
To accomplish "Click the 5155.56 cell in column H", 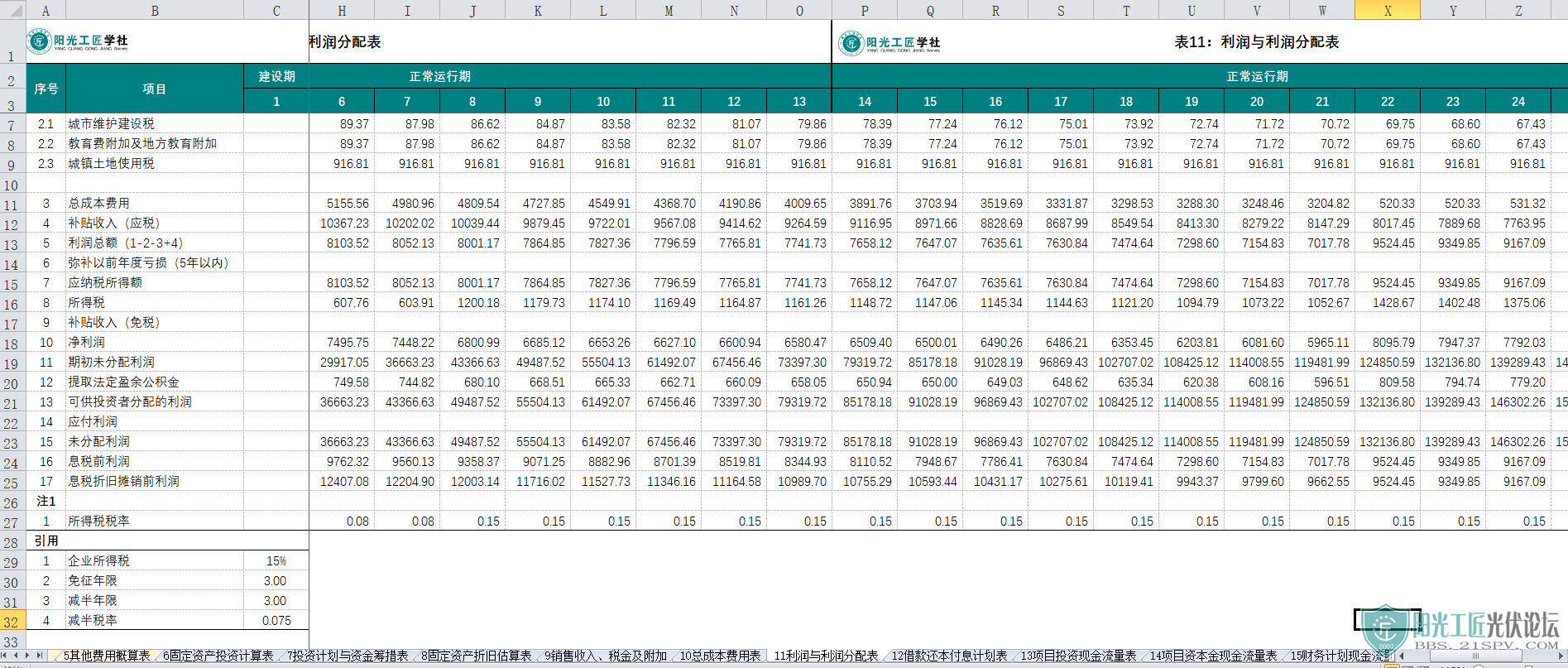I will coord(342,204).
